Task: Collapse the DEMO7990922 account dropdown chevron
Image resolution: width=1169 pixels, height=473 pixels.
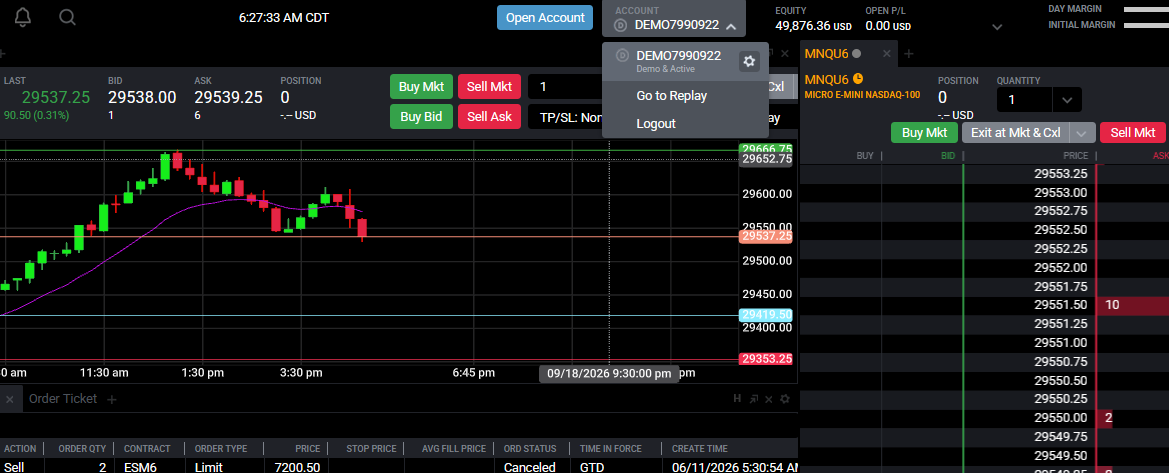Action: tap(731, 25)
